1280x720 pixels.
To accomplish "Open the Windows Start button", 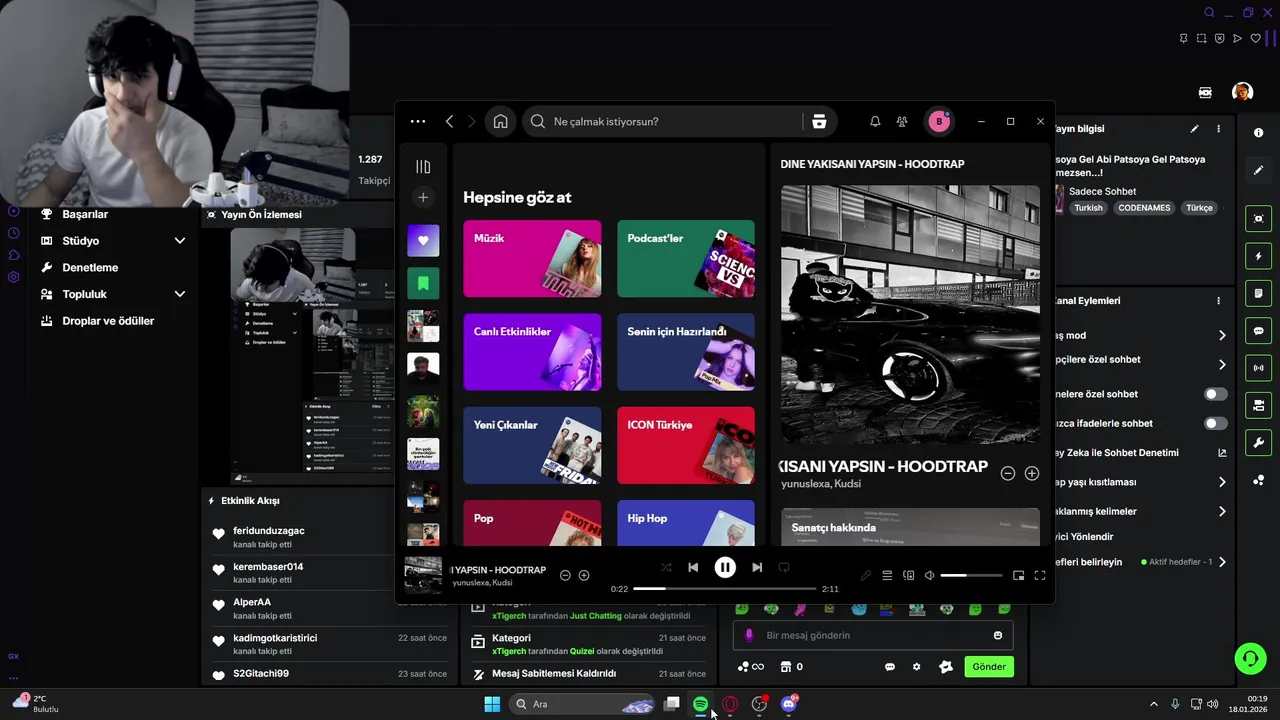I will (492, 704).
